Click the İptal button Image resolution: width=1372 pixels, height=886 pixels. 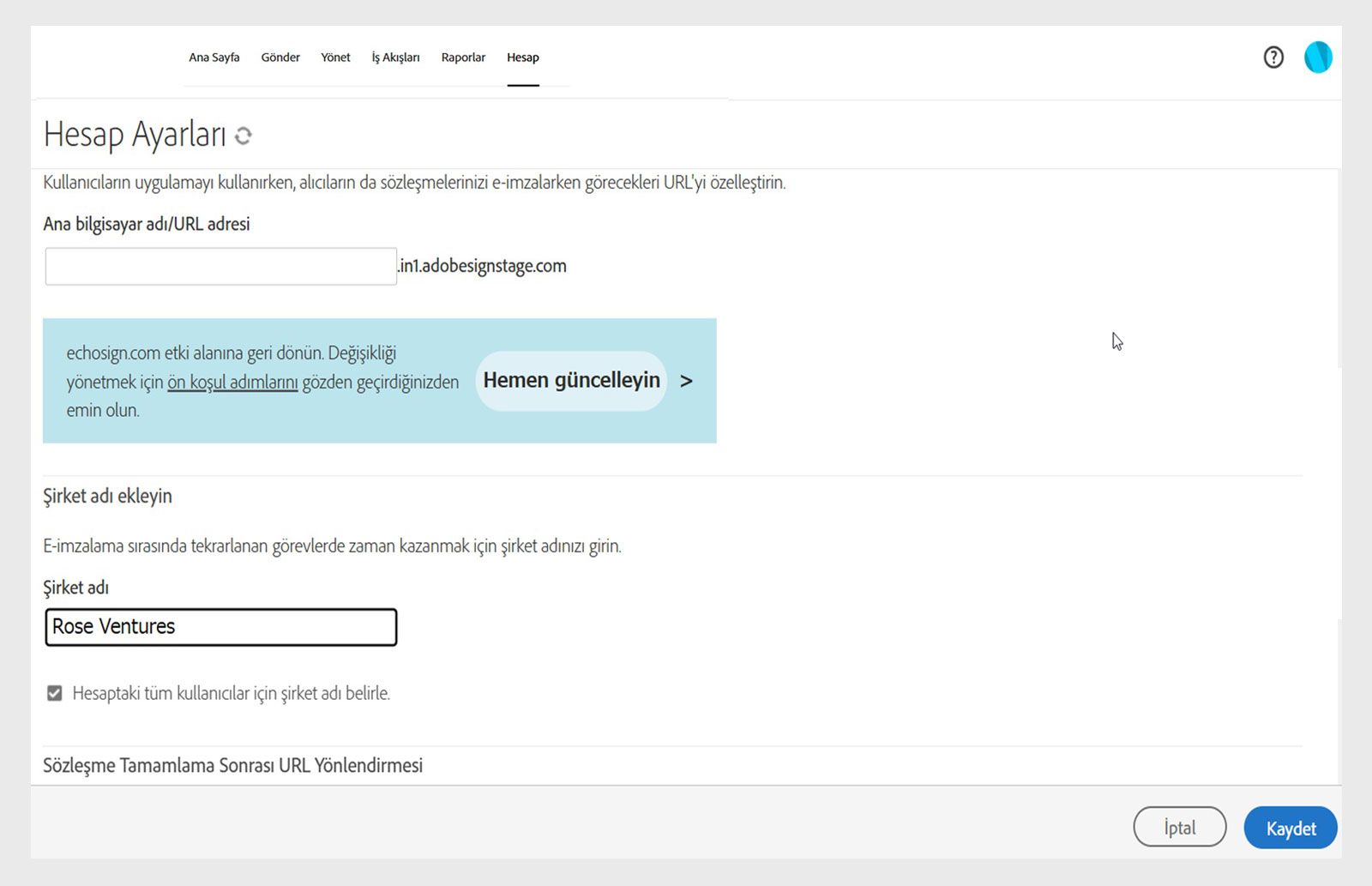click(1180, 827)
